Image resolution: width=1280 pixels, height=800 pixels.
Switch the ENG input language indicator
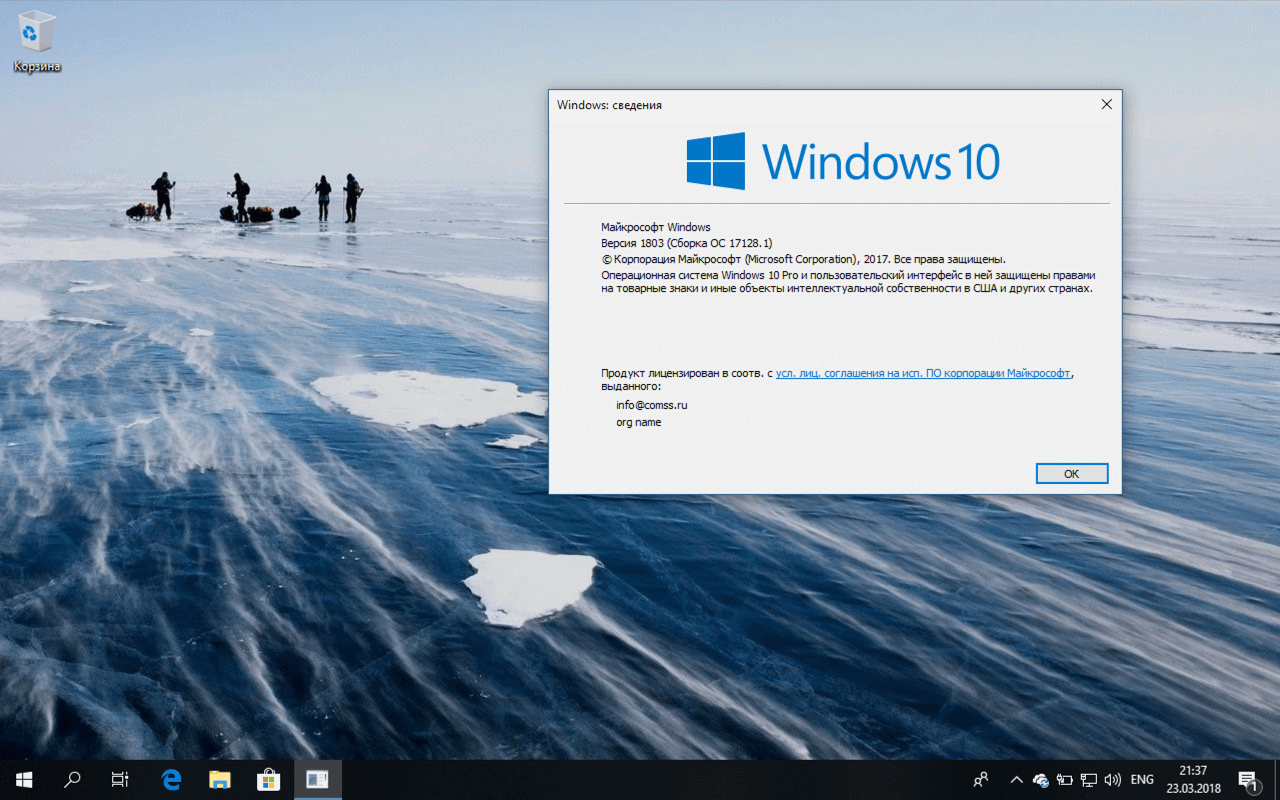click(x=1142, y=780)
